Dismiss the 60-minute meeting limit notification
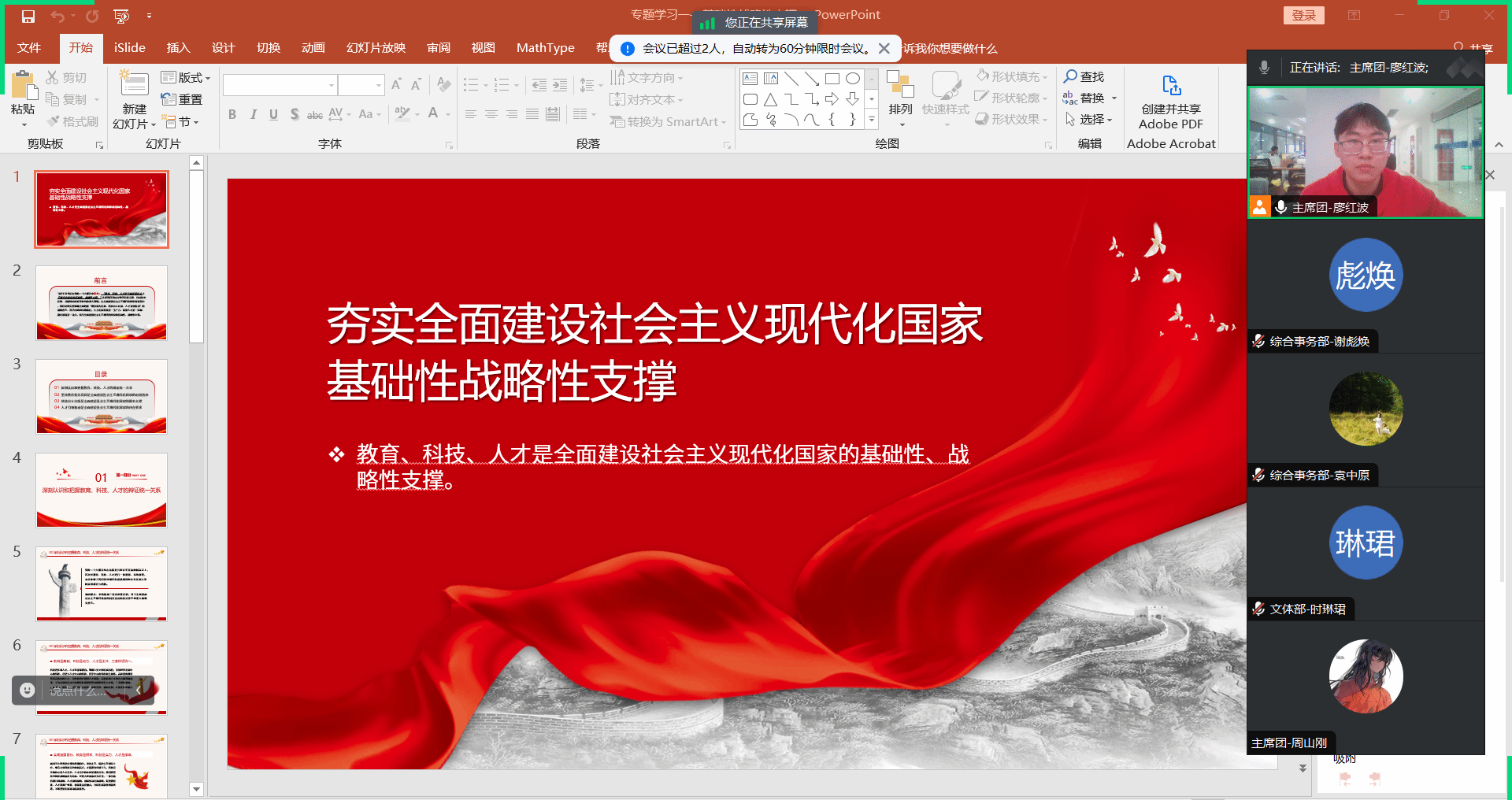 click(884, 49)
